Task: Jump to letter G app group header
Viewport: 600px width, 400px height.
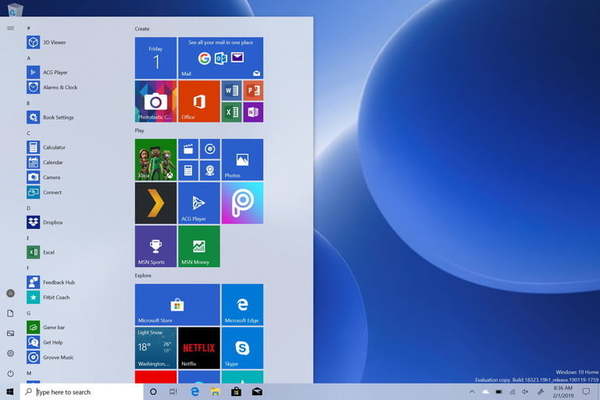Action: click(28, 313)
